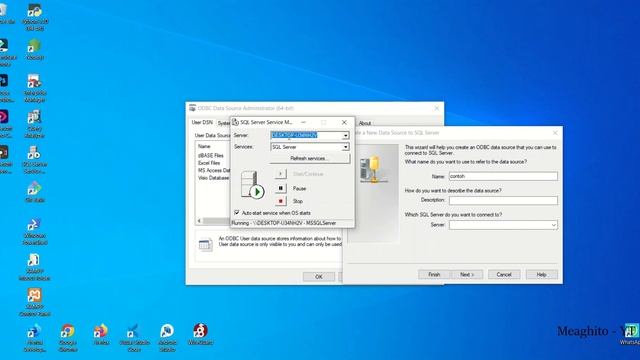Click the highlighted Server name field in Service Manager
The image size is (640, 360).
pyautogui.click(x=307, y=135)
